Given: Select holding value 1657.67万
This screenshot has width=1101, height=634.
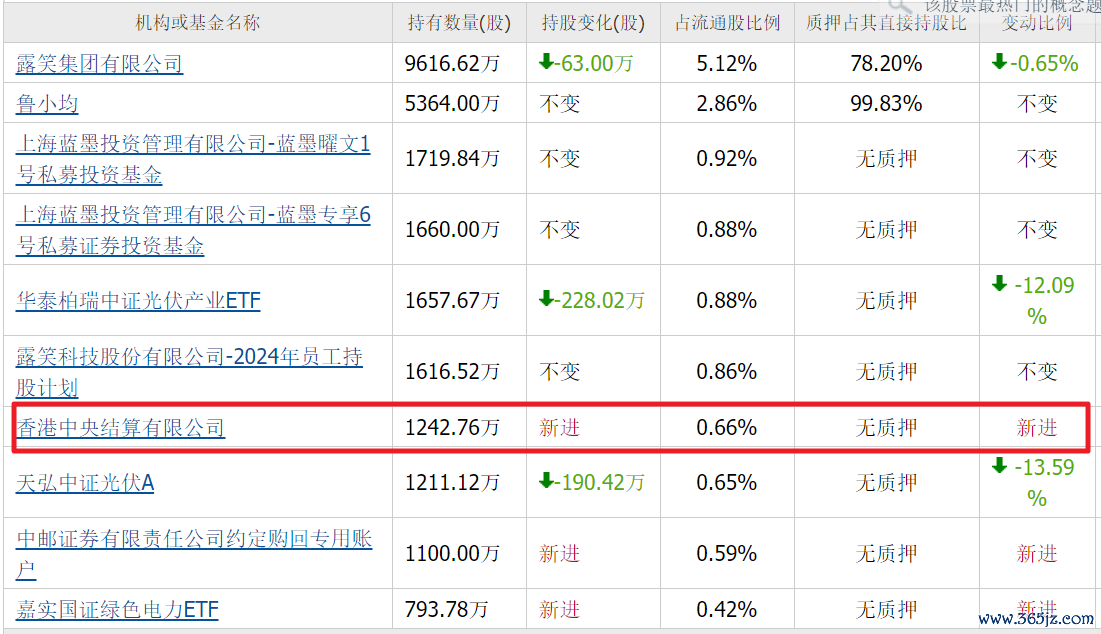Looking at the screenshot, I should 452,301.
